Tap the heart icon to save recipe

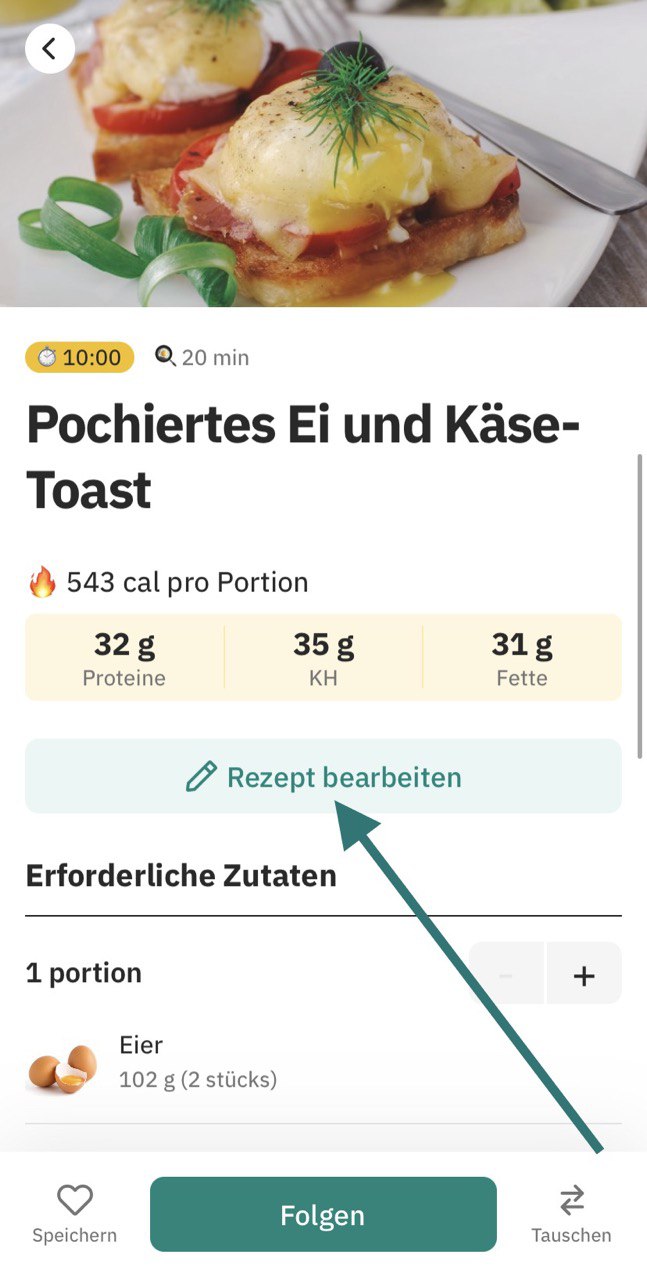74,1199
